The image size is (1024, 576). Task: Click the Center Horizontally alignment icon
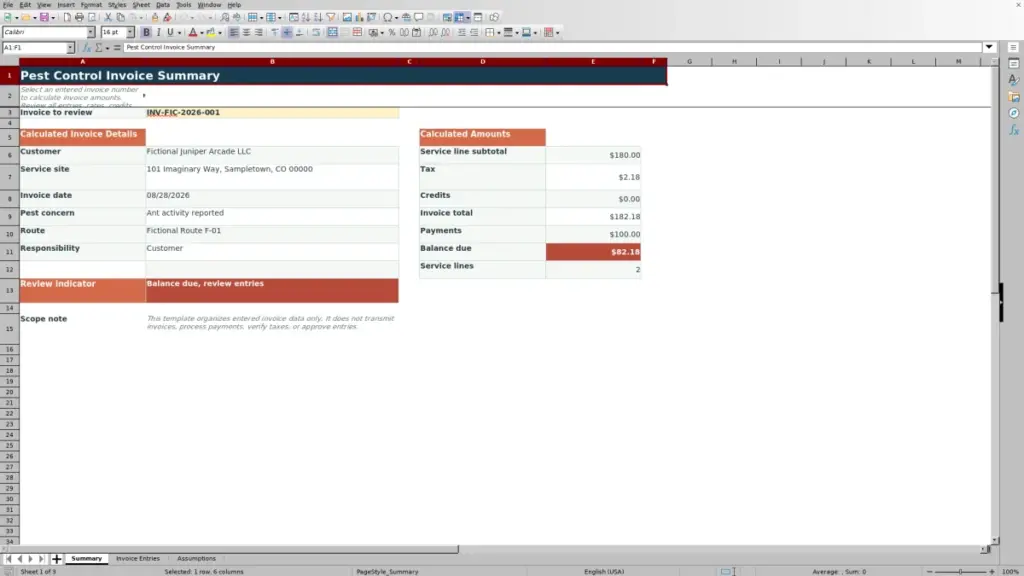(x=246, y=33)
